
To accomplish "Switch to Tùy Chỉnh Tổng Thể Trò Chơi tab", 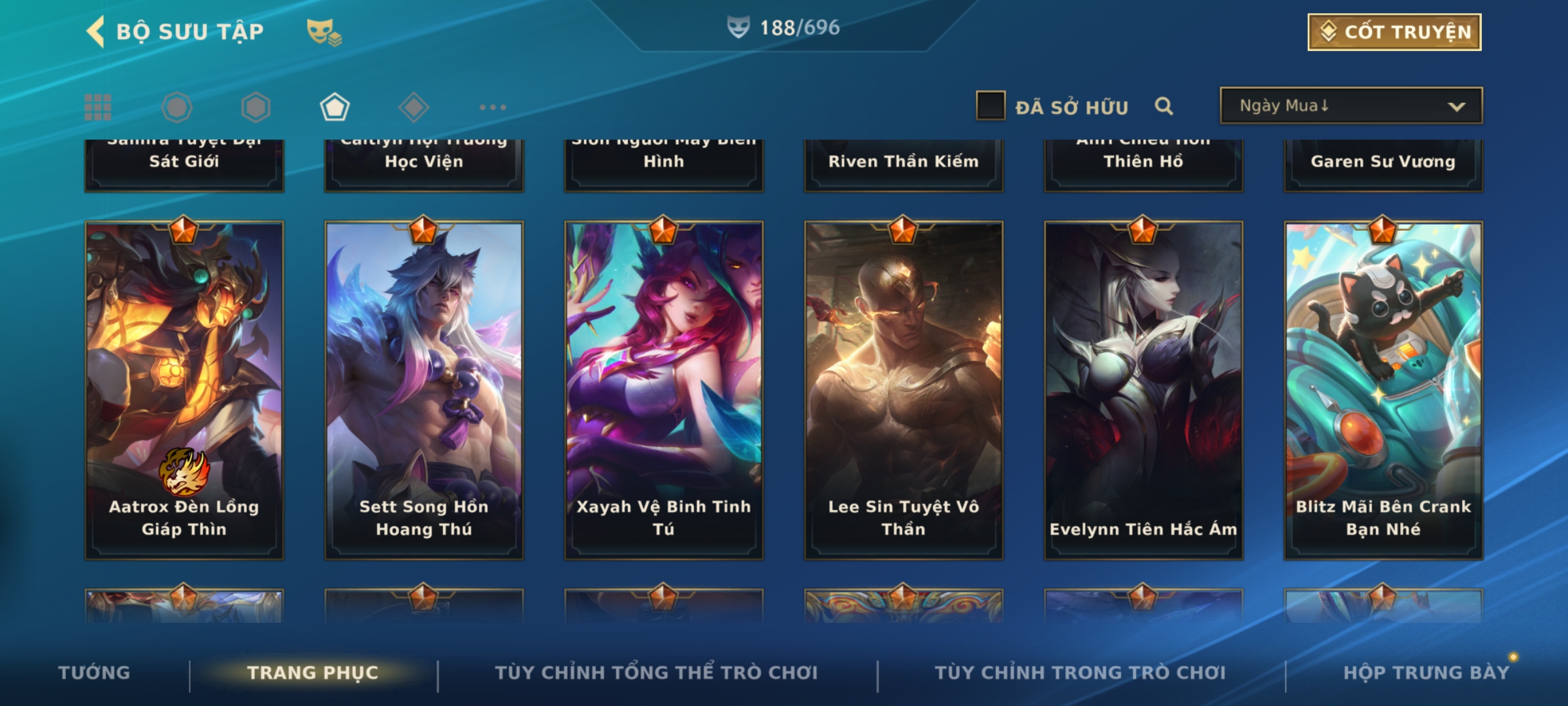I will click(x=656, y=673).
